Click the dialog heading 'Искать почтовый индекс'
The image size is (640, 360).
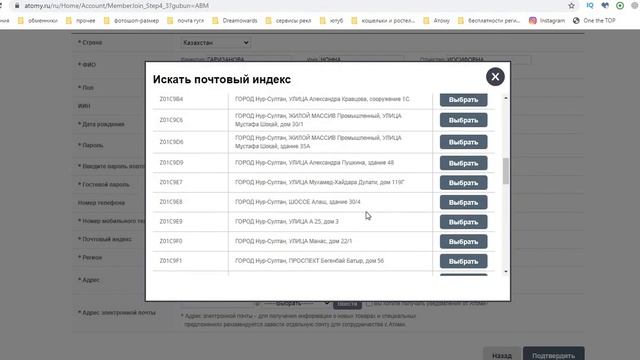click(222, 79)
